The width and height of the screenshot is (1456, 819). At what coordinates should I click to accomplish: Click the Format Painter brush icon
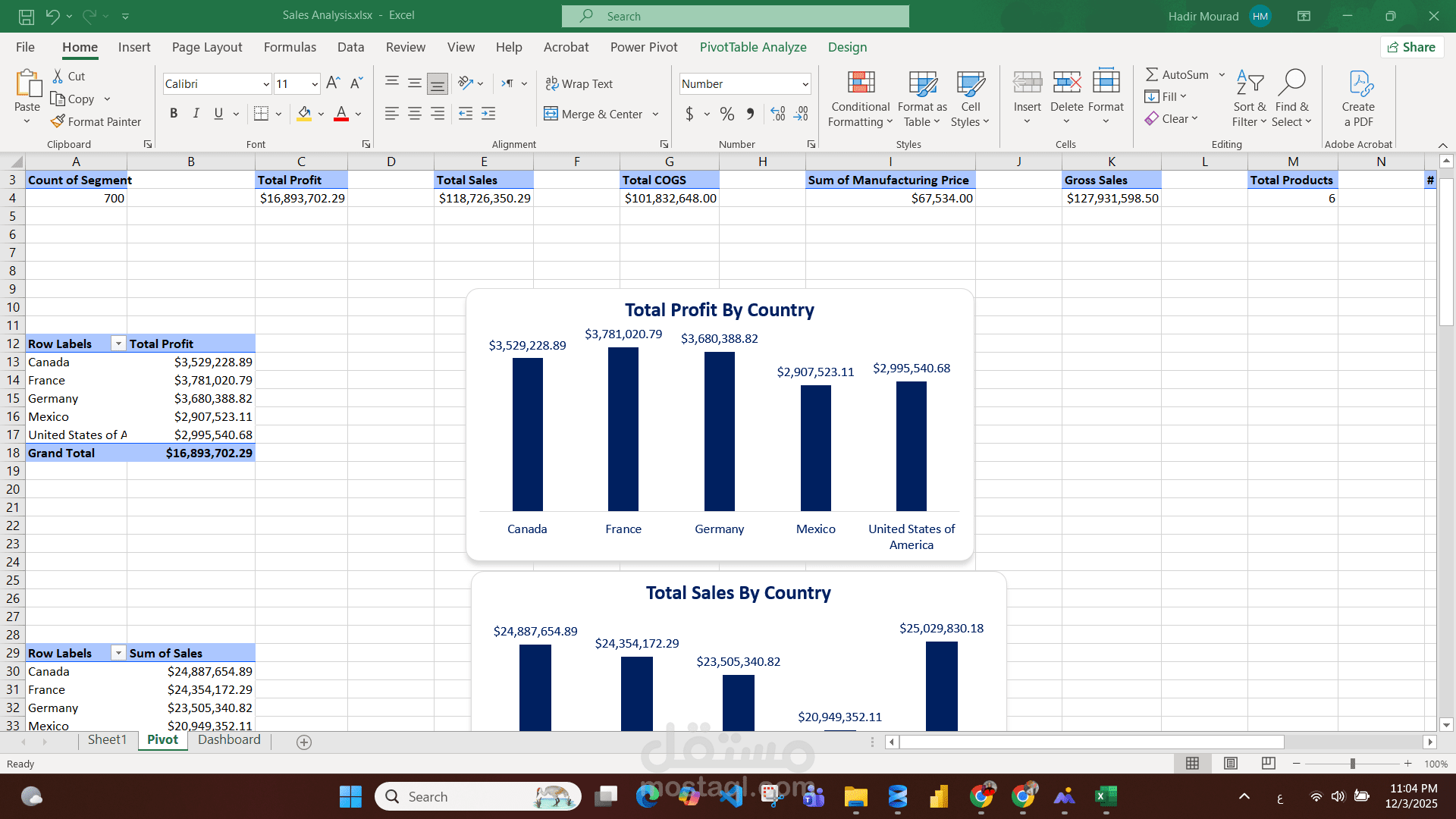click(58, 121)
